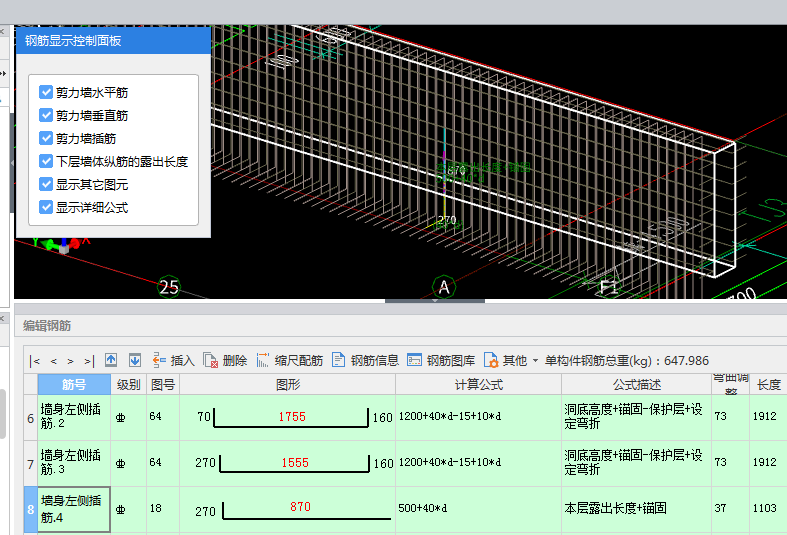Toggle 显示详细公式 checkbox

click(x=46, y=207)
